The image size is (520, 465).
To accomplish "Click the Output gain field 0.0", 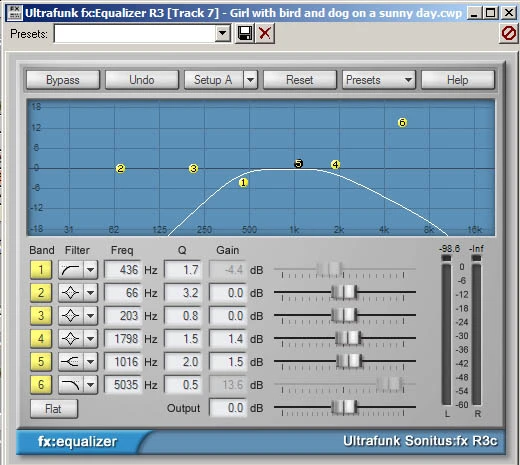I will [228, 408].
